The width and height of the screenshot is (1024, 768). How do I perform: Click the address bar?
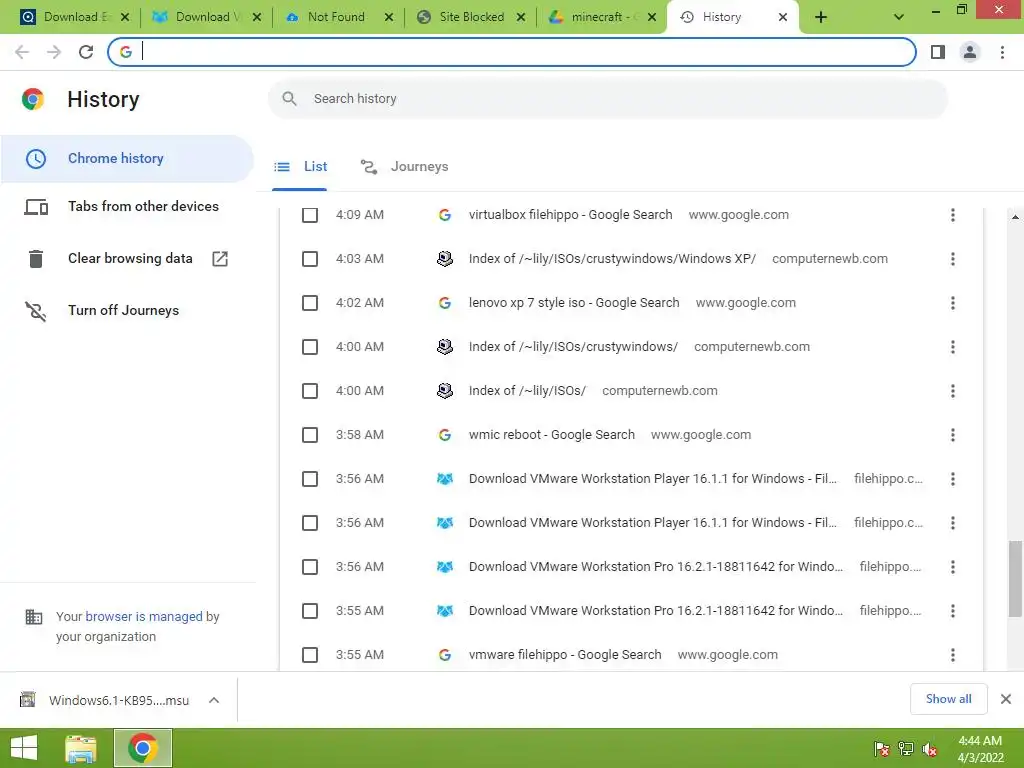tap(512, 52)
